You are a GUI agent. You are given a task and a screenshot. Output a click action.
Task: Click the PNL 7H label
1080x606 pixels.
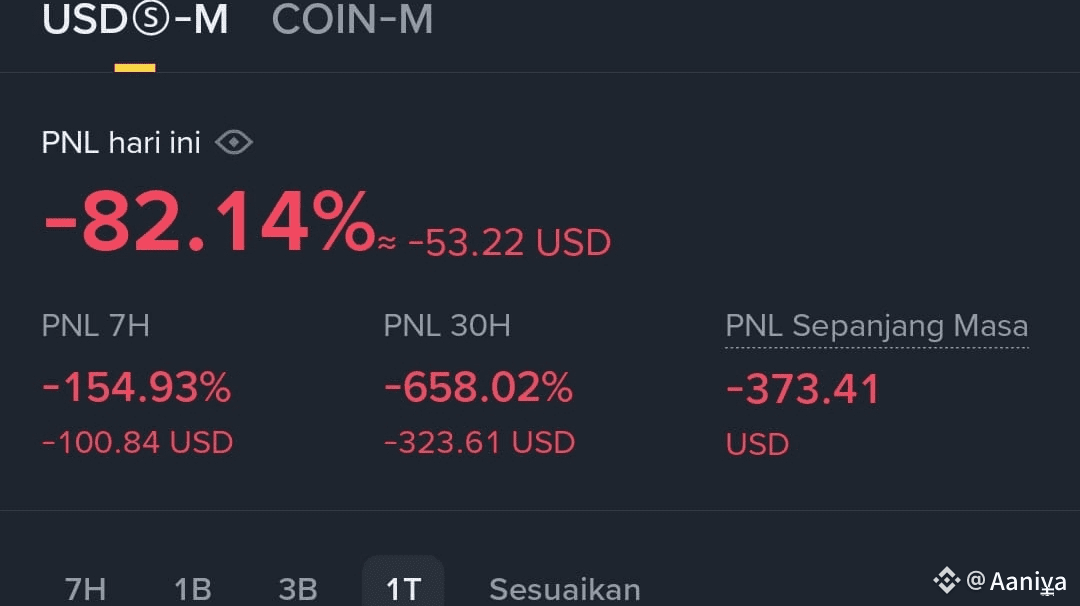click(x=96, y=326)
